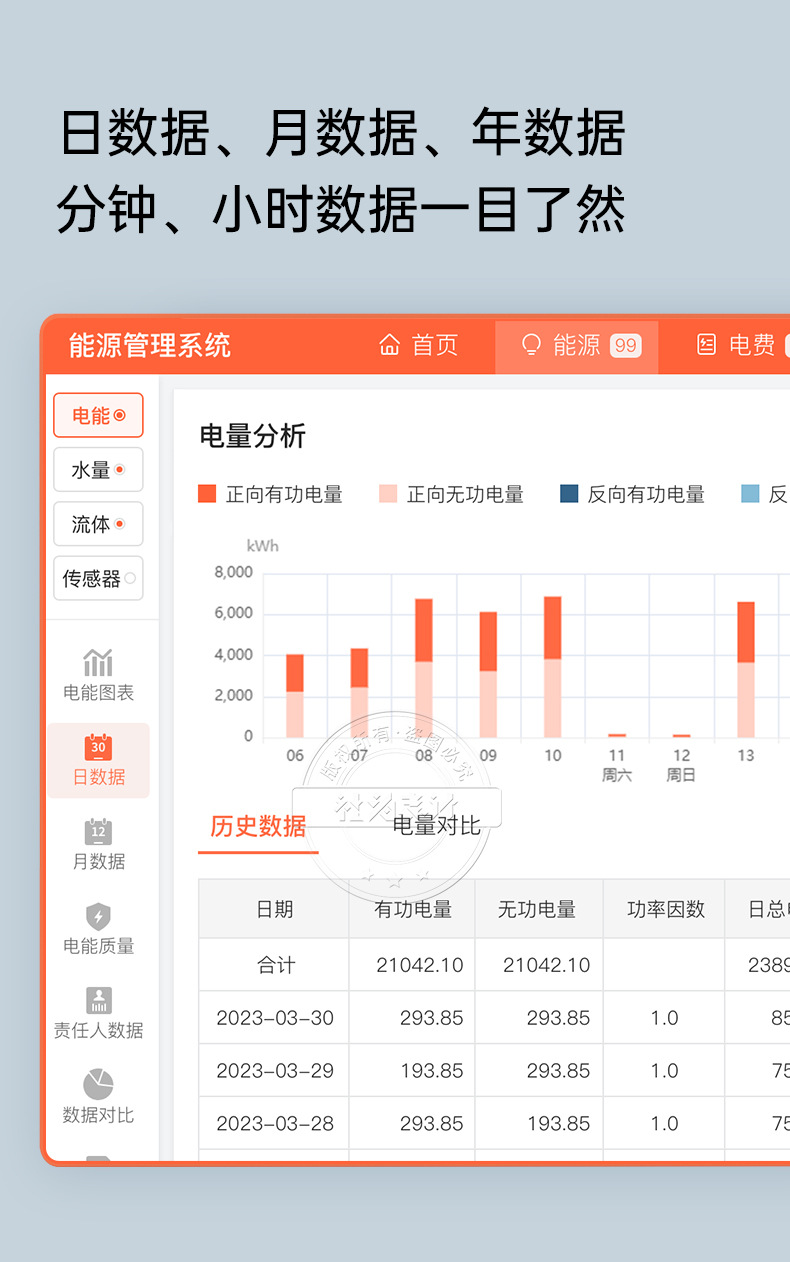
Task: Open the 电费 menu item
Action: tap(735, 345)
